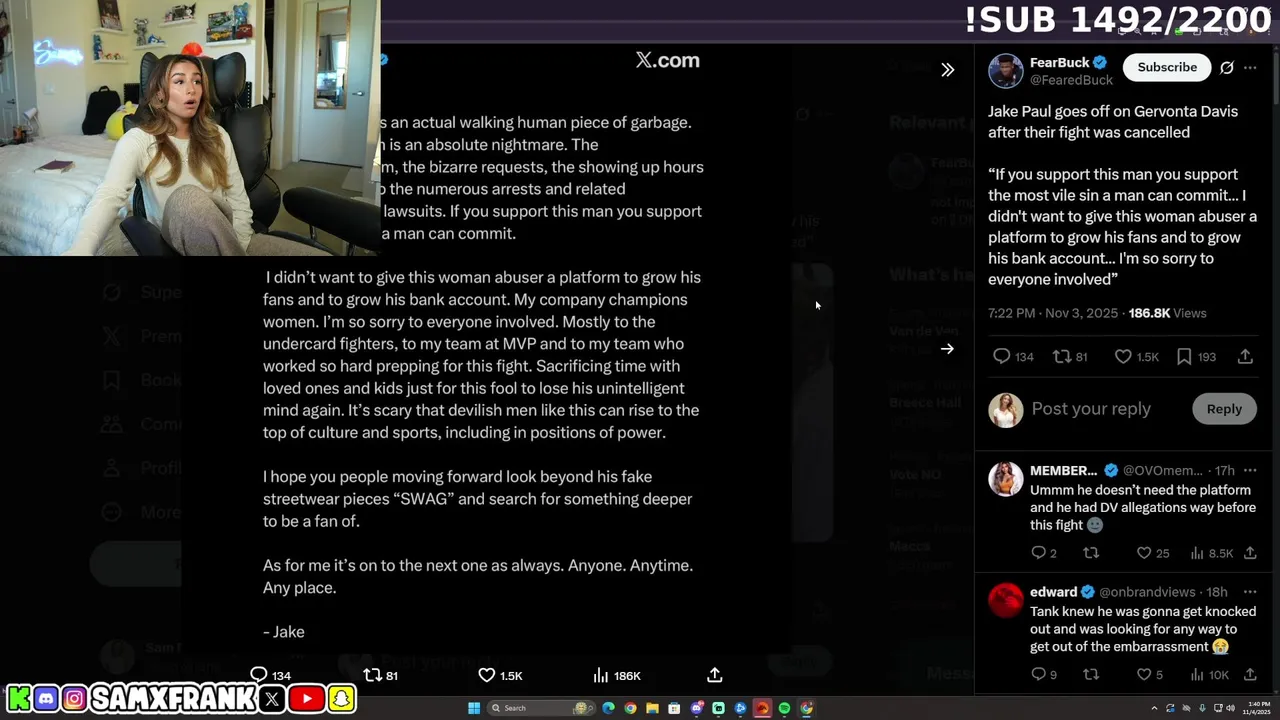Screen dimensions: 1280x720
Task: Reply to edward's comment showing 9 replies
Action: click(1038, 675)
